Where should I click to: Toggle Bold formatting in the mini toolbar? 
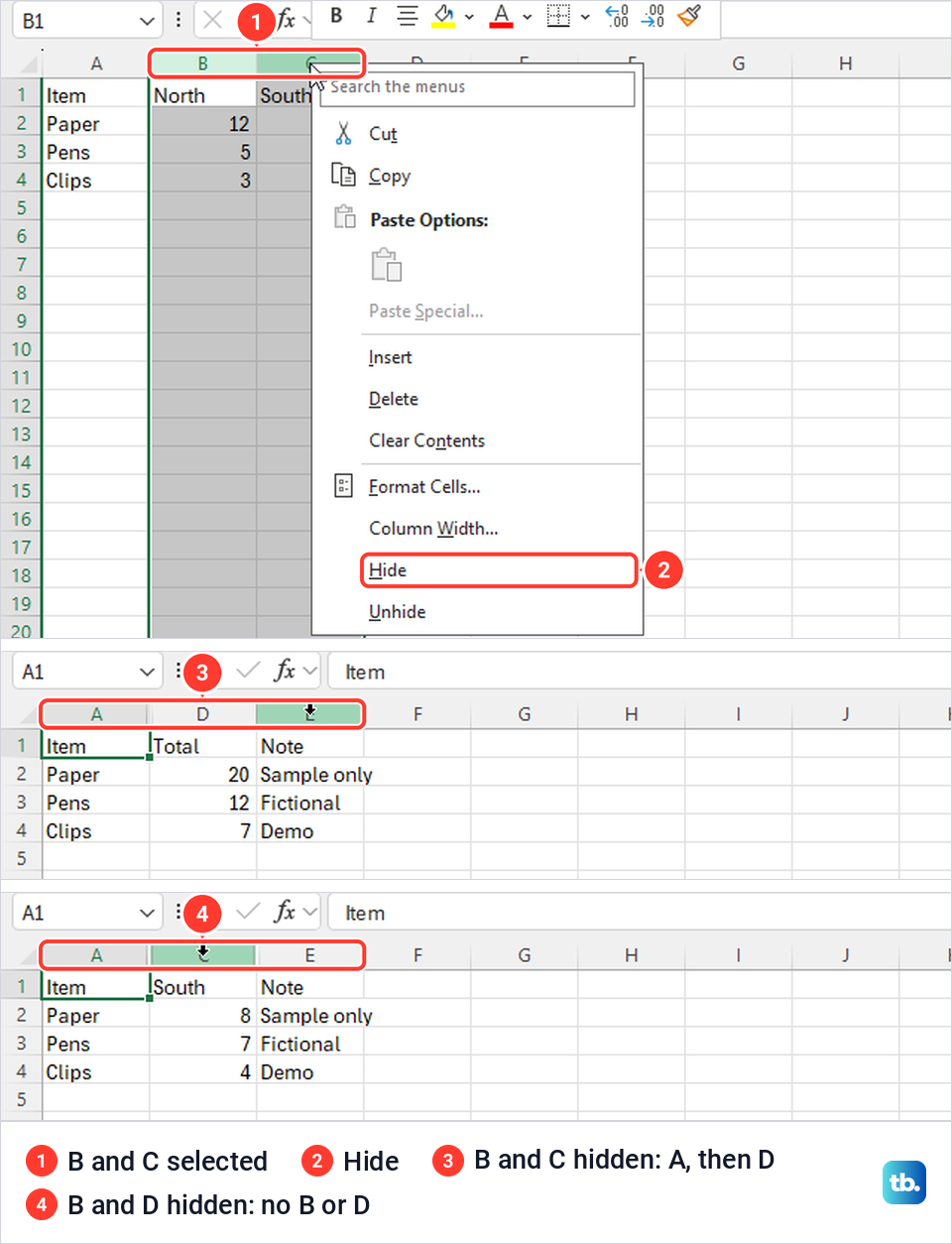pyautogui.click(x=336, y=15)
